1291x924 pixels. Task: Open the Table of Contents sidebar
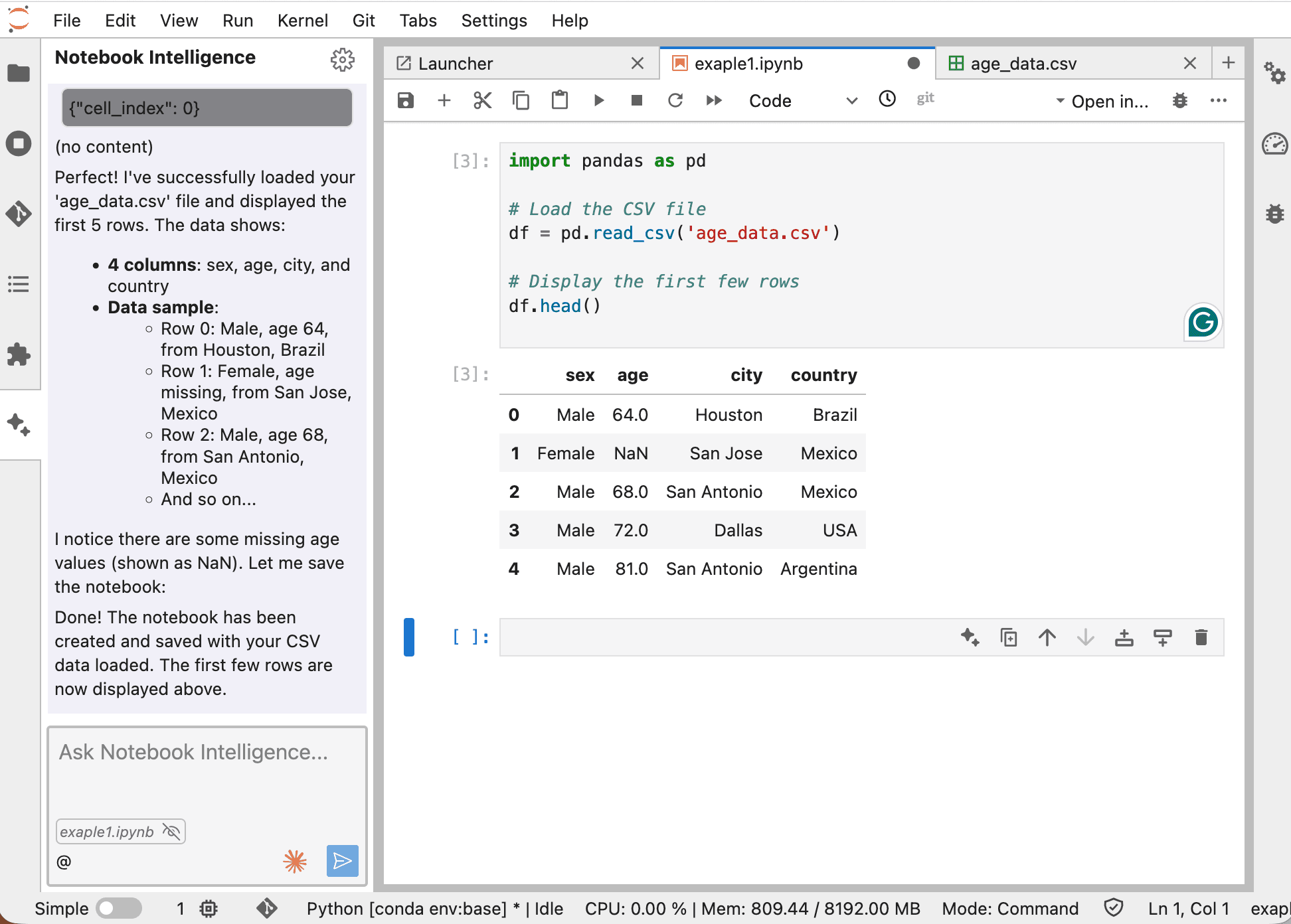19,284
